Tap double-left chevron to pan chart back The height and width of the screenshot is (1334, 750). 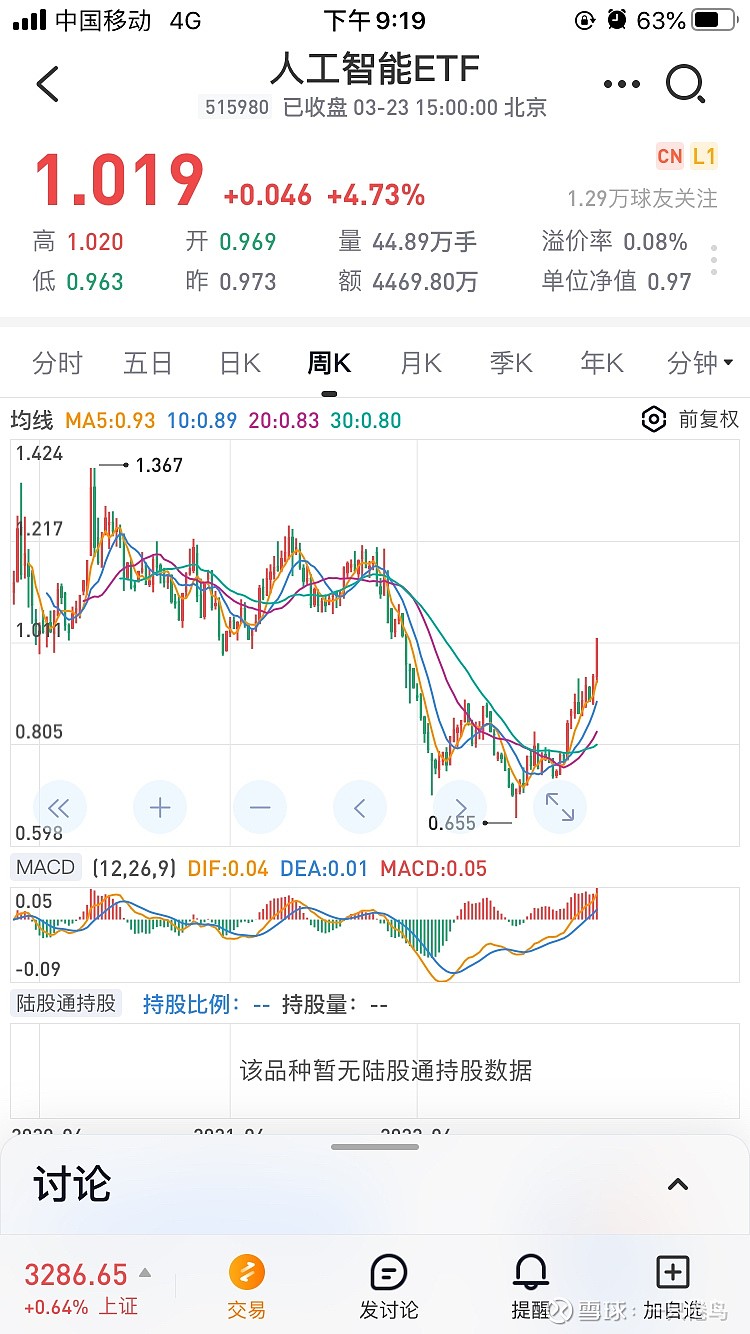click(x=60, y=807)
